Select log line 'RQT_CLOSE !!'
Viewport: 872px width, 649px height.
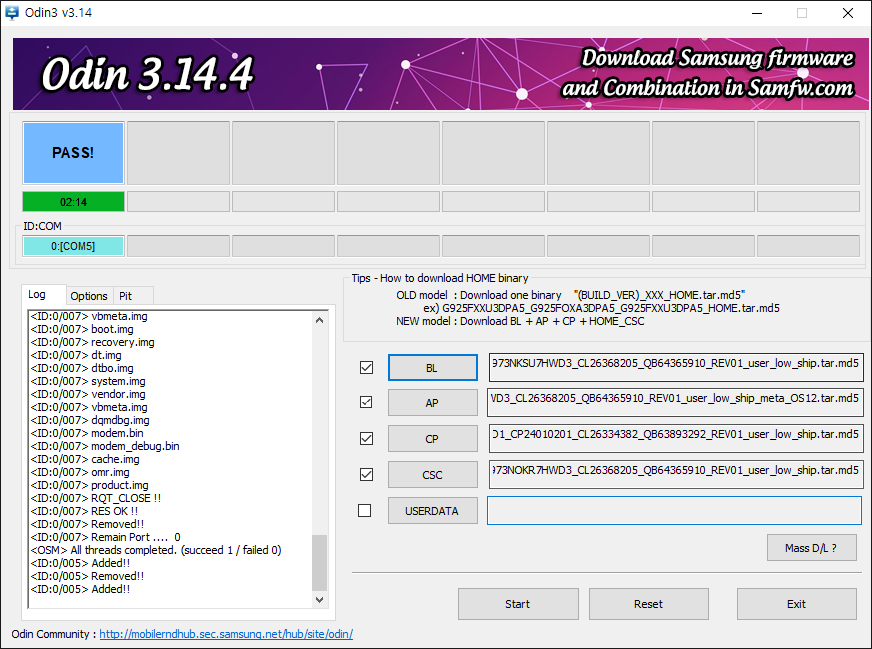click(96, 498)
